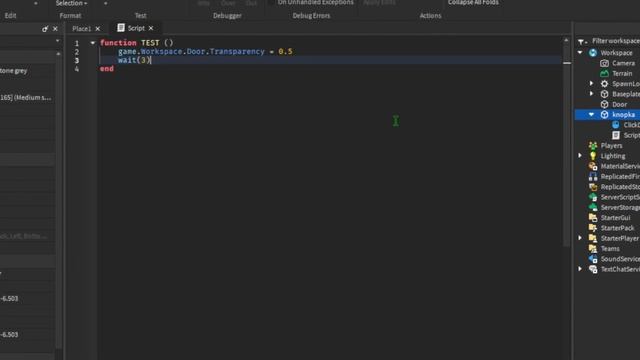Screen dimensions: 640x360
Task: Switch to the Place1 tab
Action: point(82,29)
